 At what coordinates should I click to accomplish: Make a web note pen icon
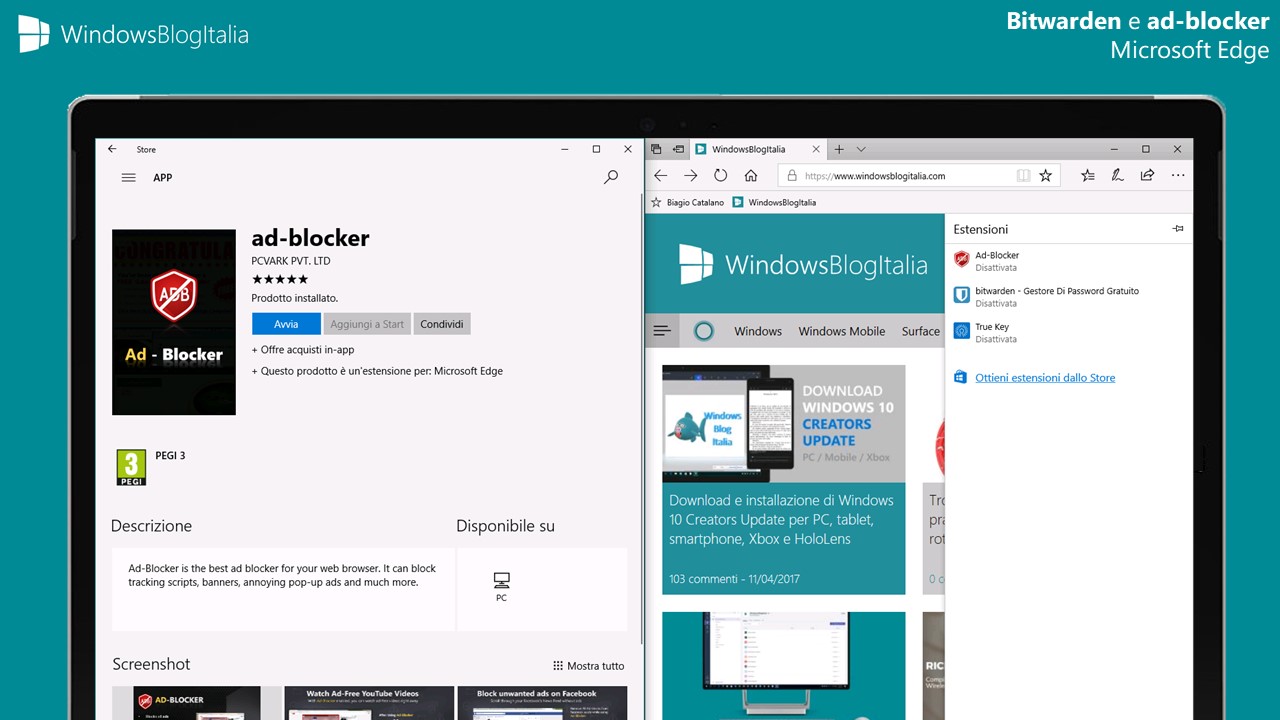point(1118,175)
